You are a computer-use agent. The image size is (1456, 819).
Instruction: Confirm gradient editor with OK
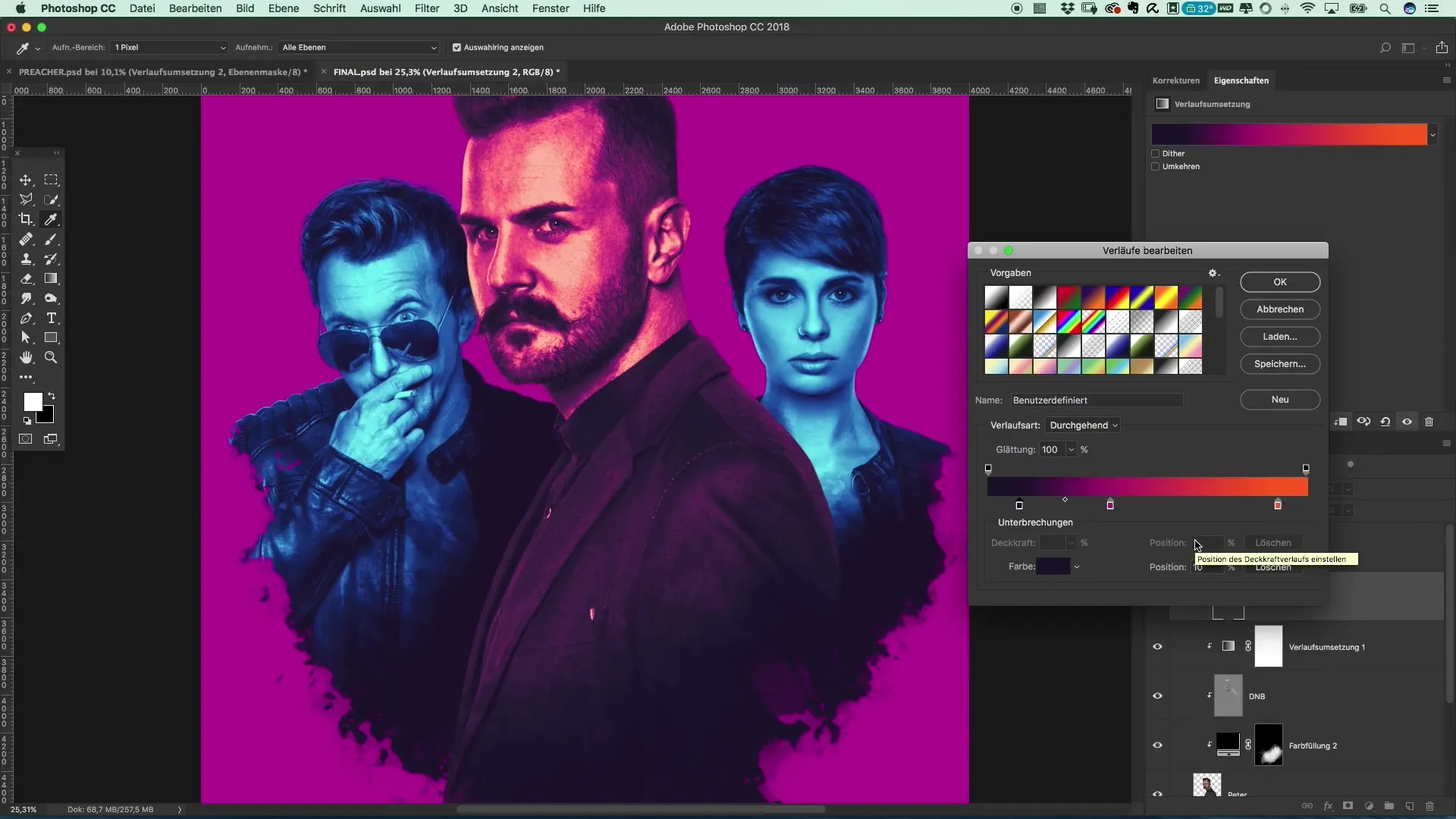(x=1280, y=282)
